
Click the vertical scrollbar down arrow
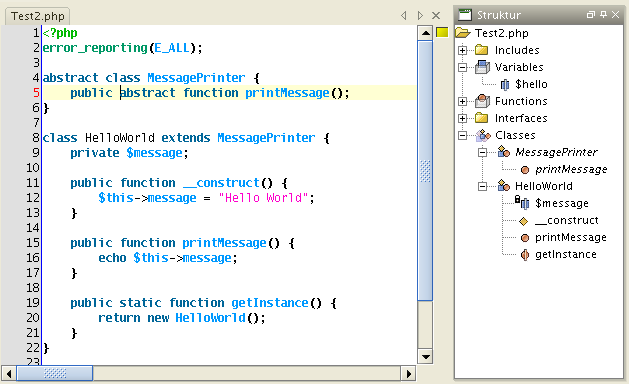click(425, 356)
